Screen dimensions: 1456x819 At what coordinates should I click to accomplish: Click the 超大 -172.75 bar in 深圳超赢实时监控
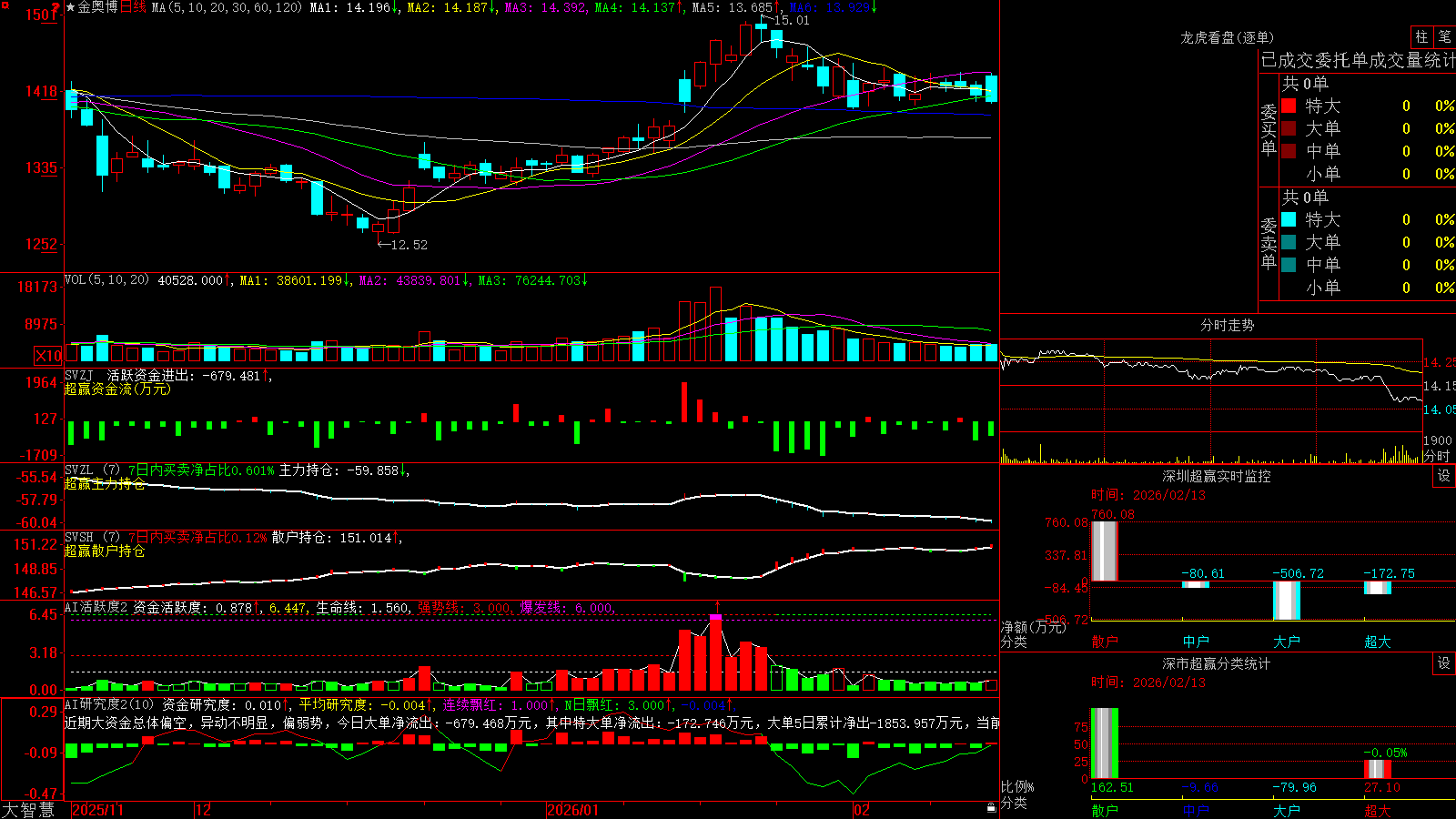1378,588
